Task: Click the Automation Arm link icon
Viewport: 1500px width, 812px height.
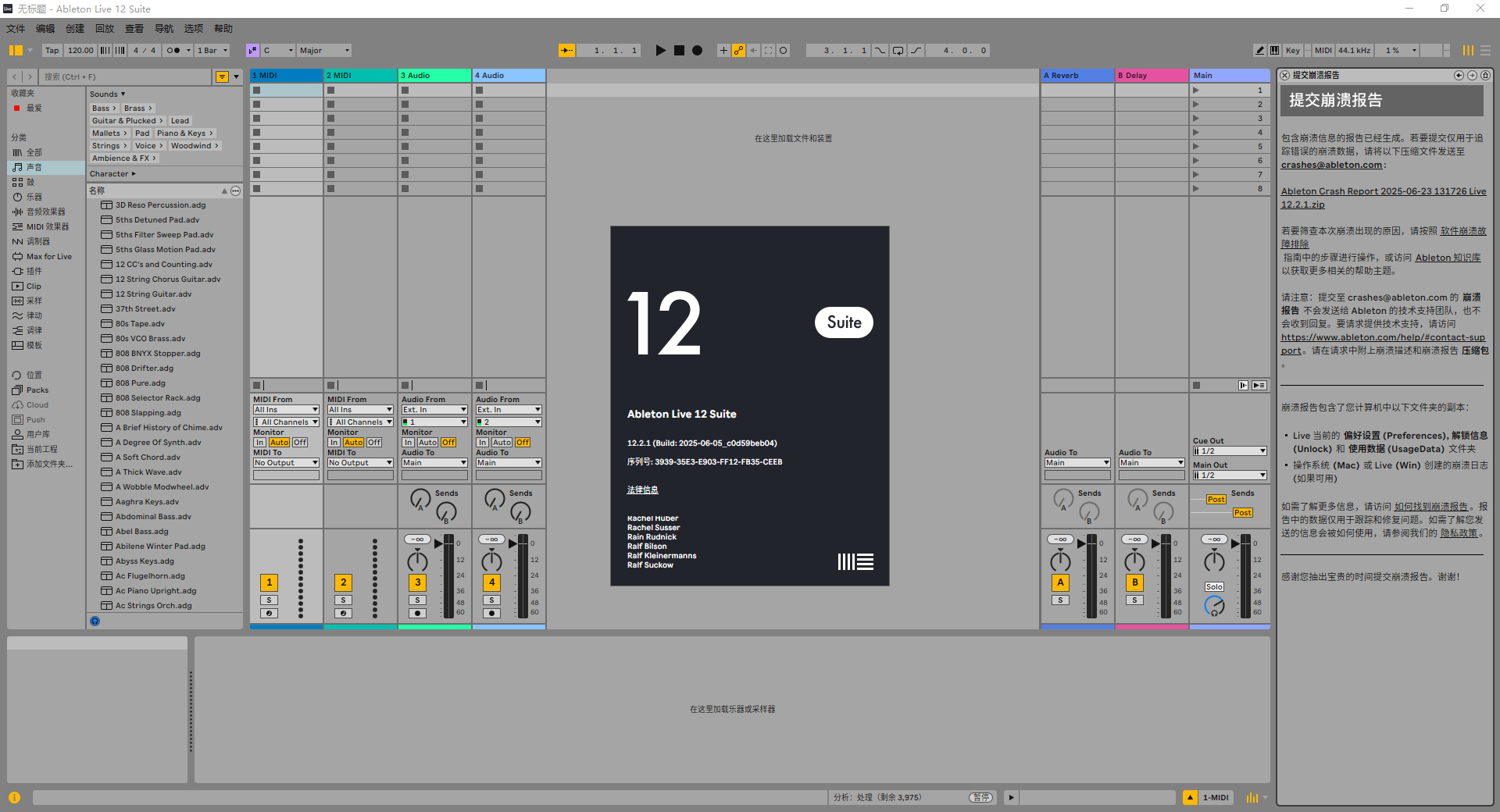Action: [738, 51]
